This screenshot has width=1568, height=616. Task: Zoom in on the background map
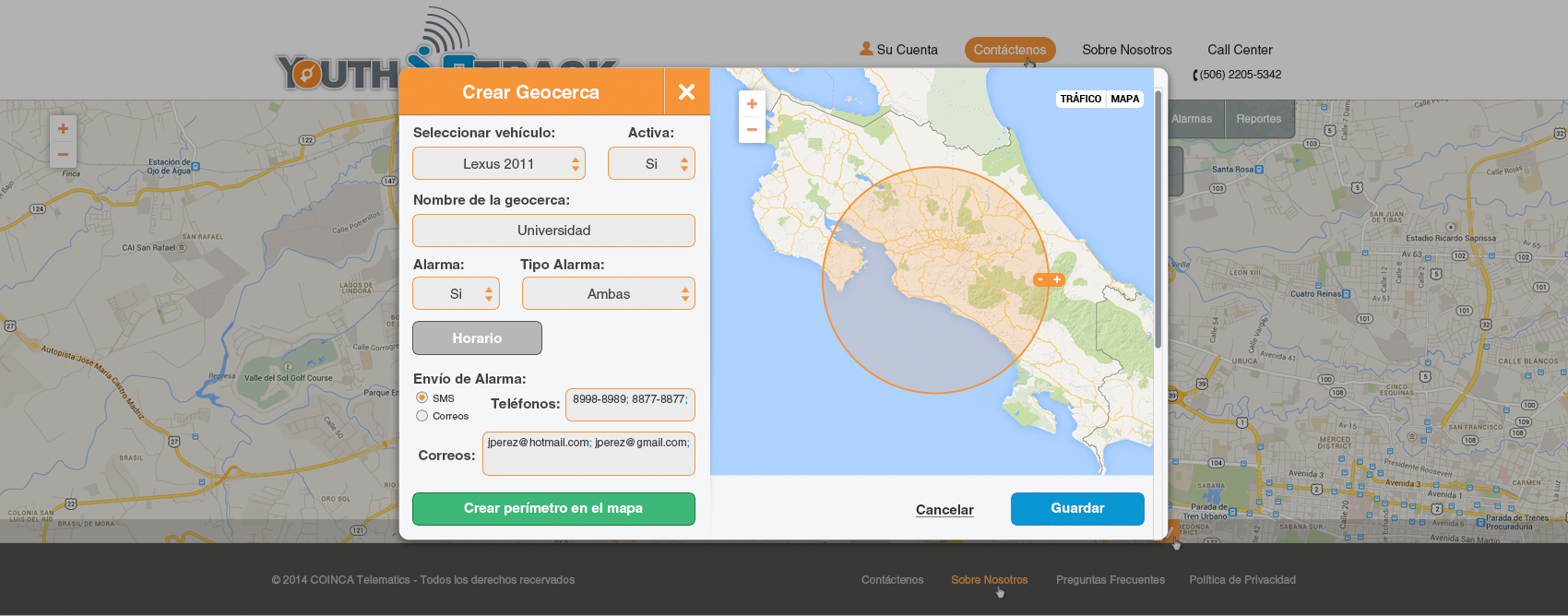(63, 129)
